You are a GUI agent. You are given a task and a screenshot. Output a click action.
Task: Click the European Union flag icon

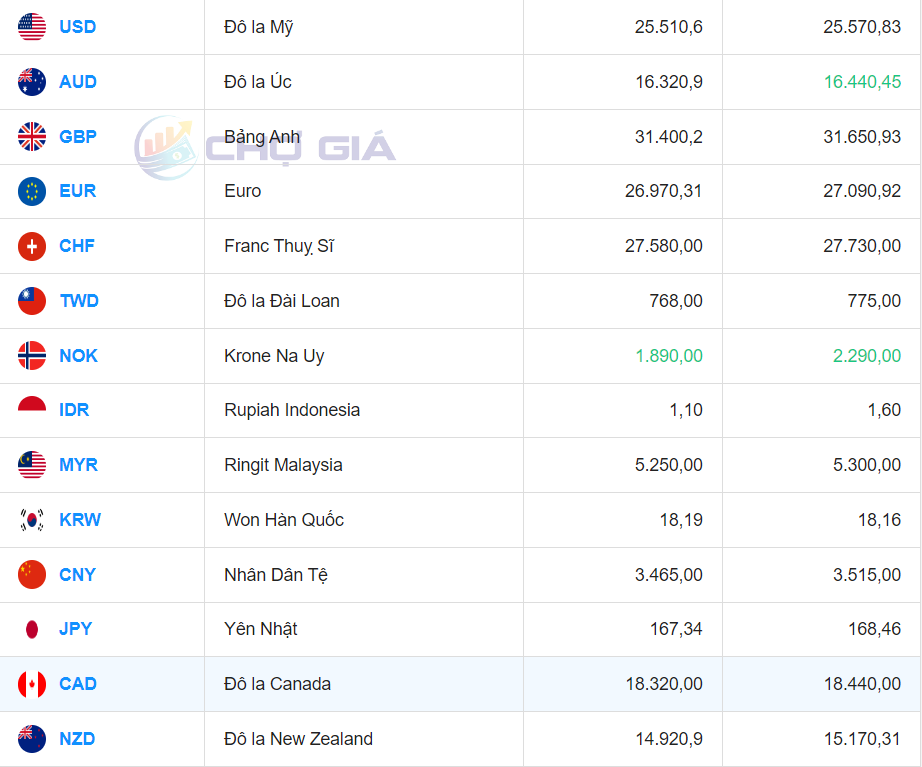[32, 191]
